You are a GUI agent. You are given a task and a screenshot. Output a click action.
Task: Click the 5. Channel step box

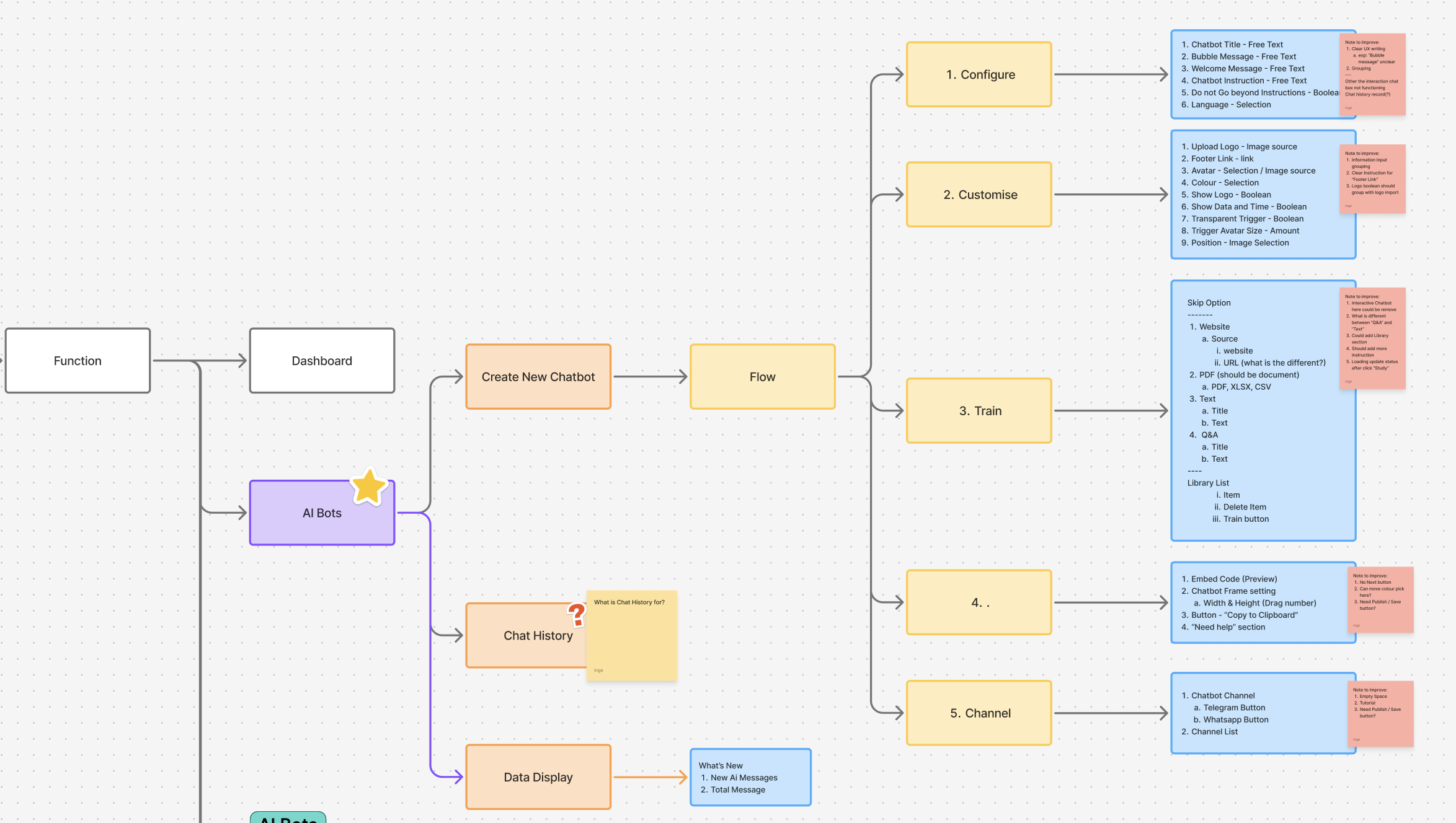point(979,713)
